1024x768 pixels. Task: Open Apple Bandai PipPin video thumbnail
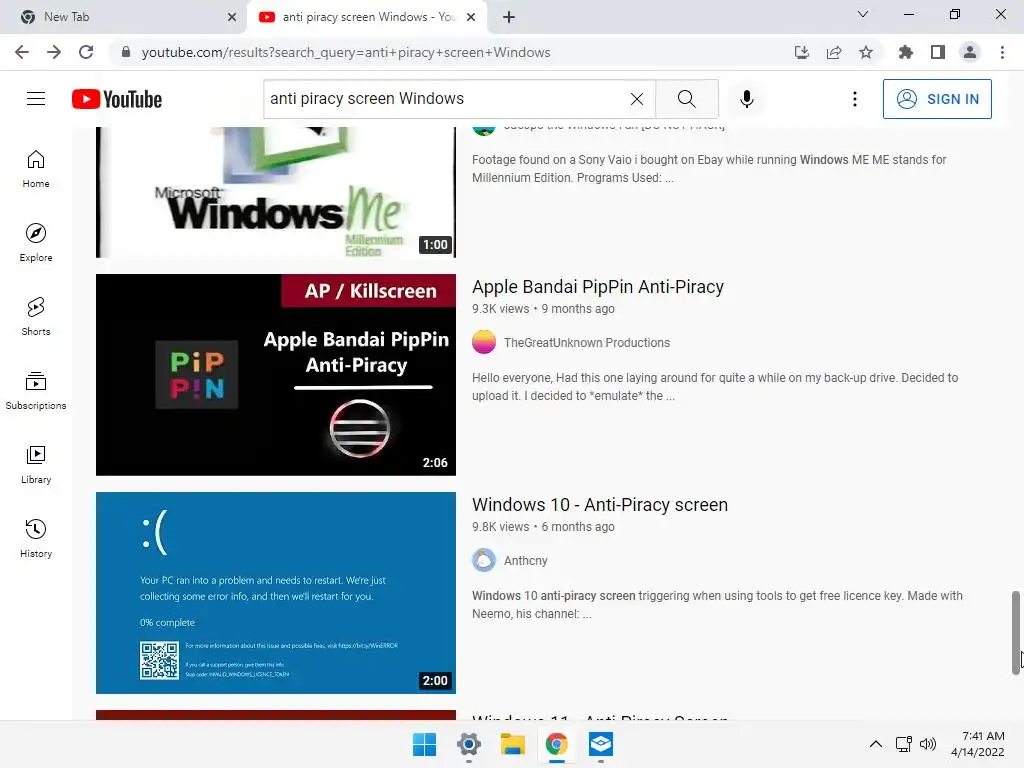coord(276,375)
